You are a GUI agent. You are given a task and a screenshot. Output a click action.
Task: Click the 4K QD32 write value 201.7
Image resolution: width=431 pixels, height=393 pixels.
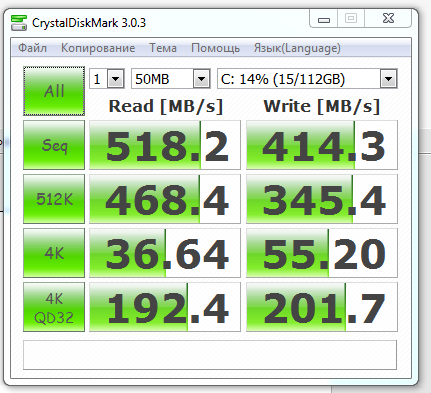[x=322, y=307]
